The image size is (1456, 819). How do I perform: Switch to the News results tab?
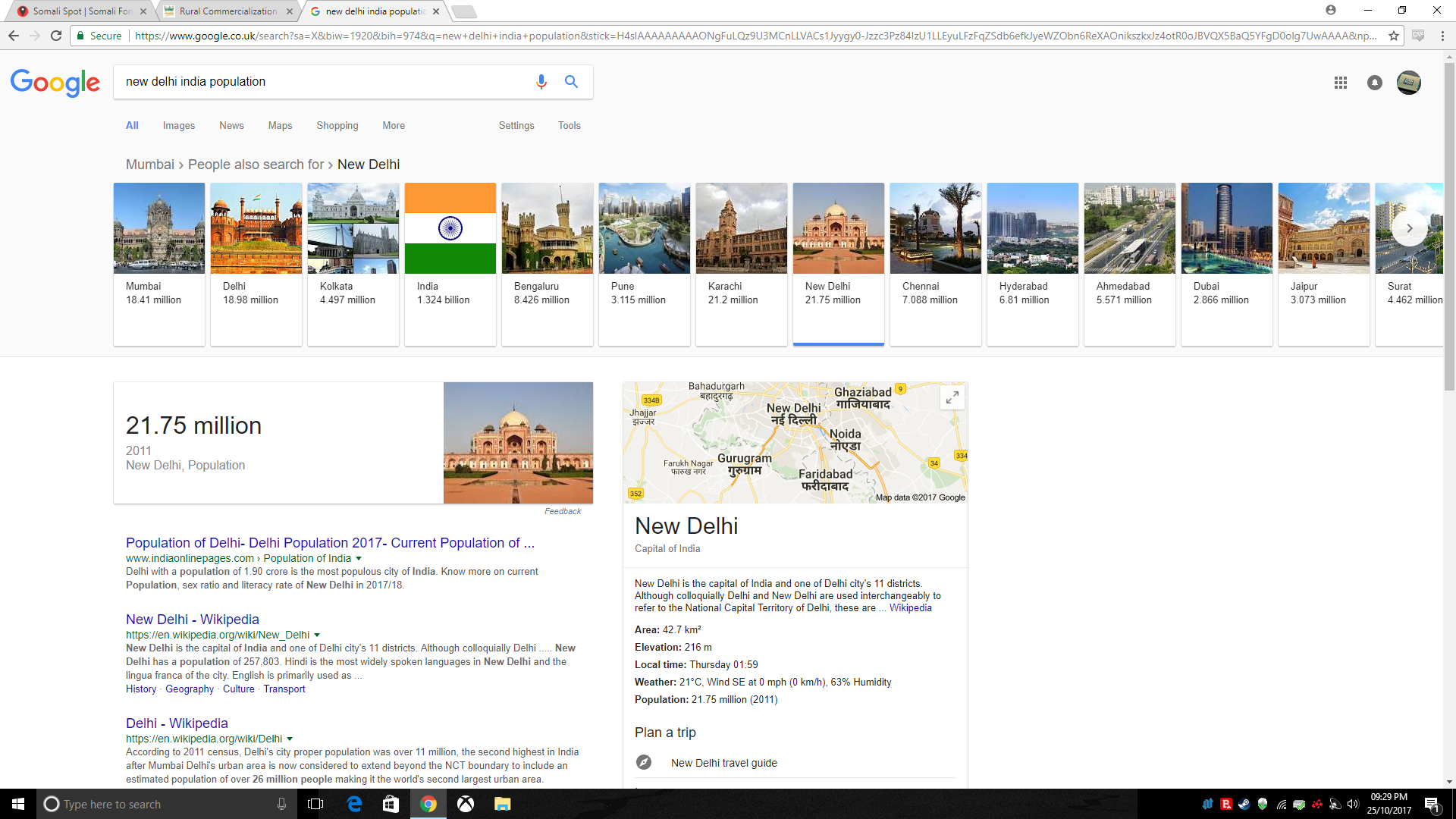(x=232, y=126)
